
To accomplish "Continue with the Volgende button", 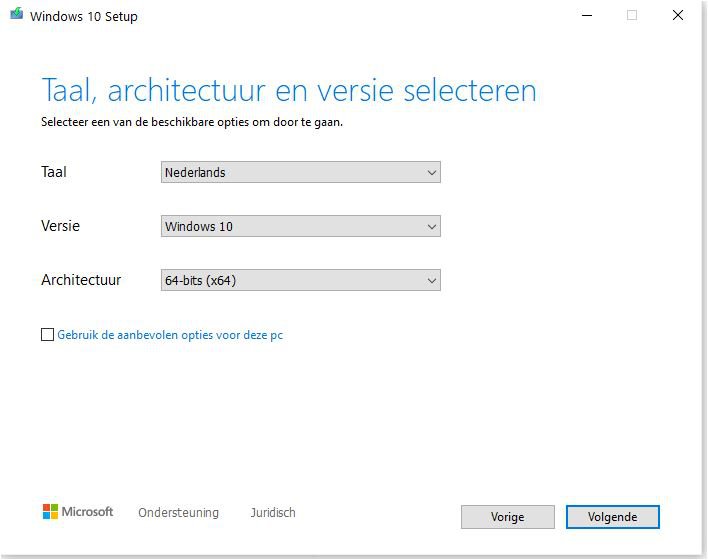I will click(x=613, y=517).
